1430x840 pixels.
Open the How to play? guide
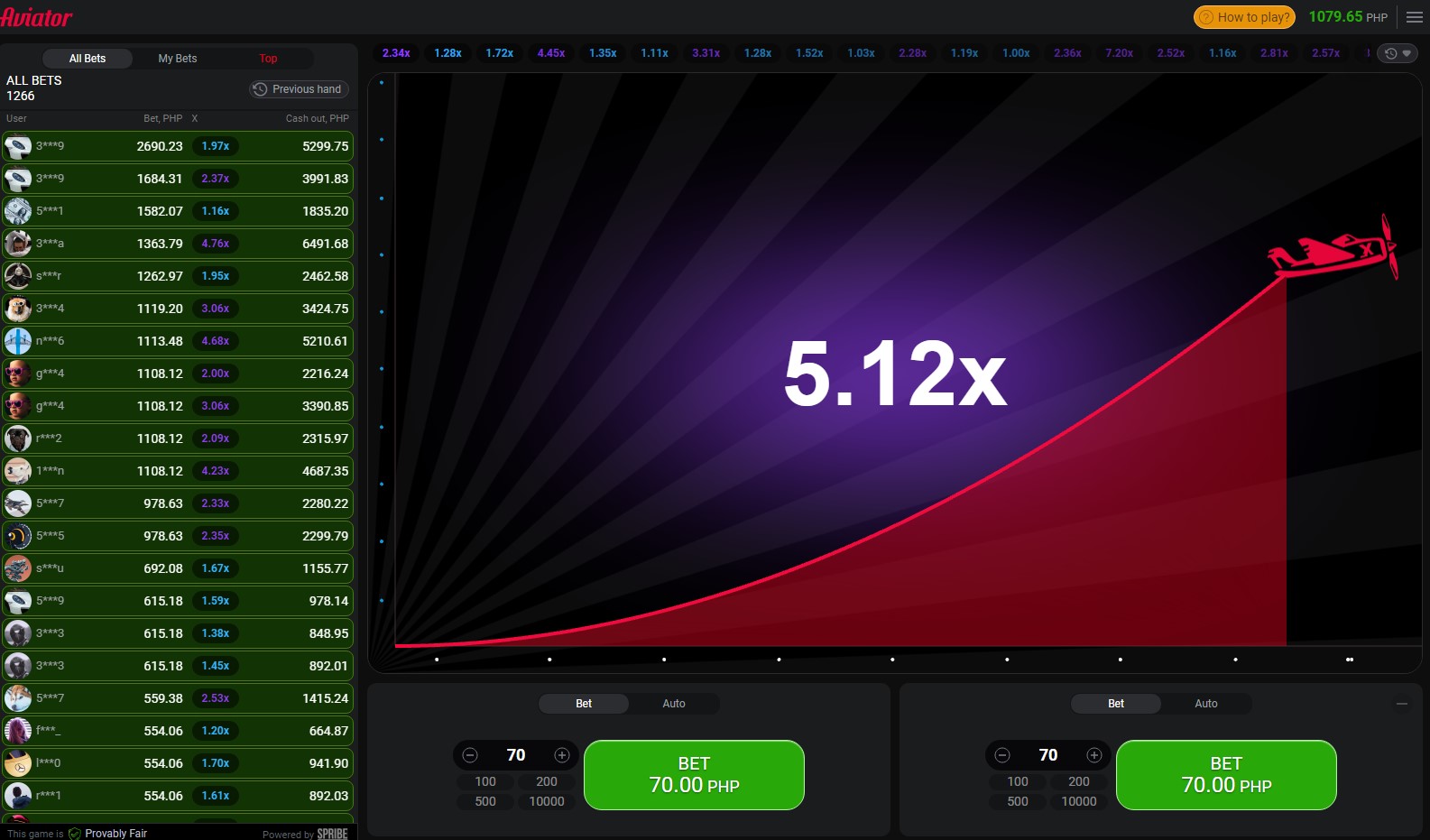[x=1244, y=17]
